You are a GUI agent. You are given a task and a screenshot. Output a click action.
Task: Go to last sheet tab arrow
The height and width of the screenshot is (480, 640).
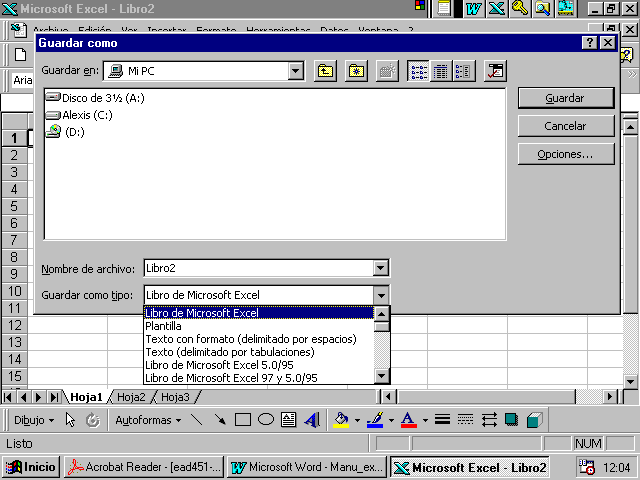54,397
